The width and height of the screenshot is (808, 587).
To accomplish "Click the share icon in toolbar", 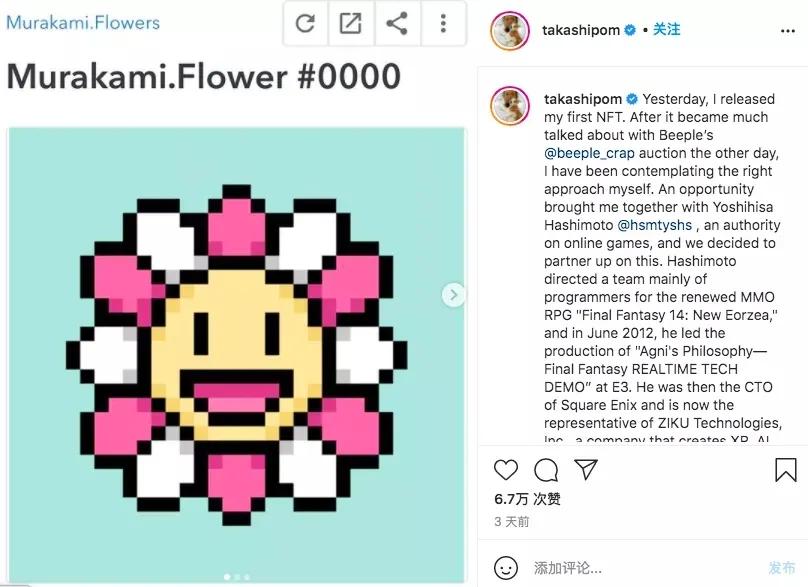I will [397, 24].
